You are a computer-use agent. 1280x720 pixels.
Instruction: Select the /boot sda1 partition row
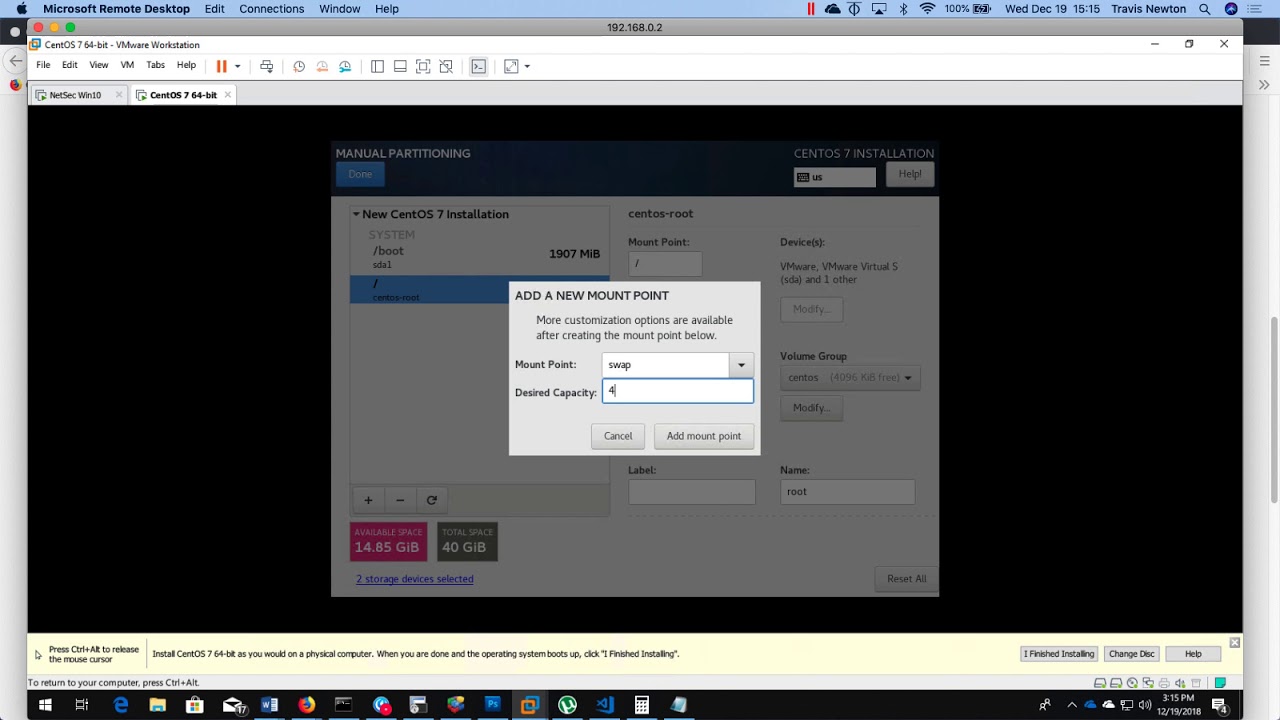pos(479,257)
